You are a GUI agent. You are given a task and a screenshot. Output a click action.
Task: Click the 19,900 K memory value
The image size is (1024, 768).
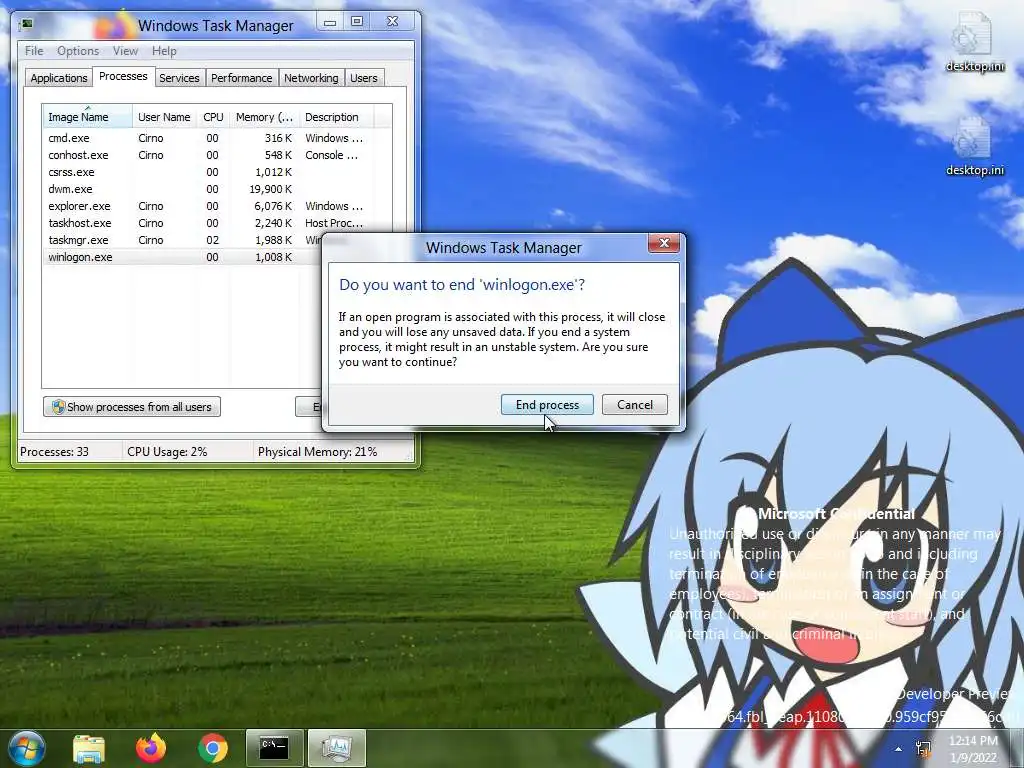point(271,189)
